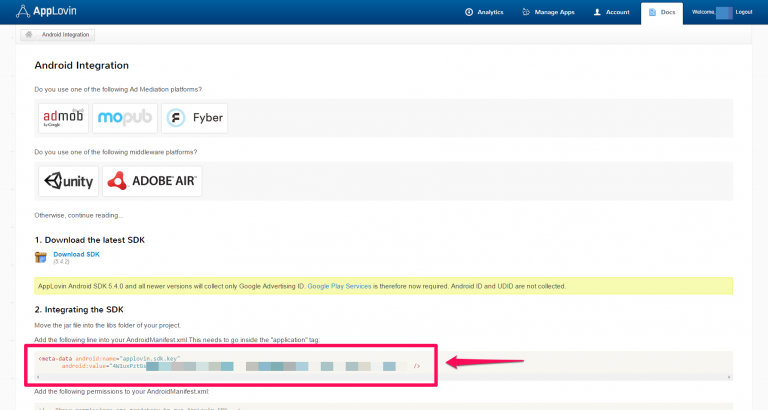Go to Manage Apps
This screenshot has width=768, height=410.
click(x=550, y=12)
